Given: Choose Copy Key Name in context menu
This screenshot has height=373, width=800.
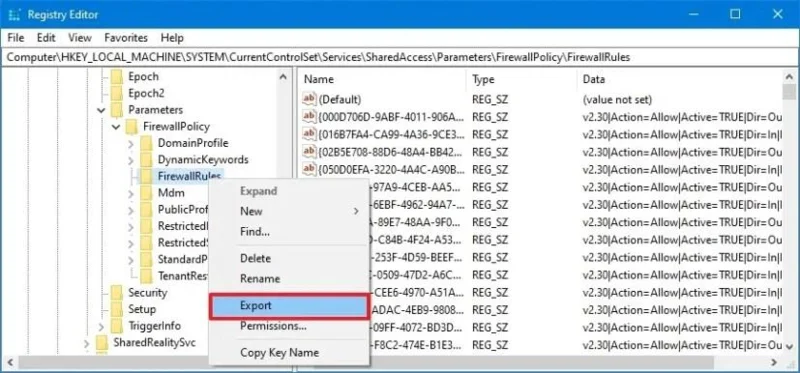Looking at the screenshot, I should pyautogui.click(x=289, y=353).
